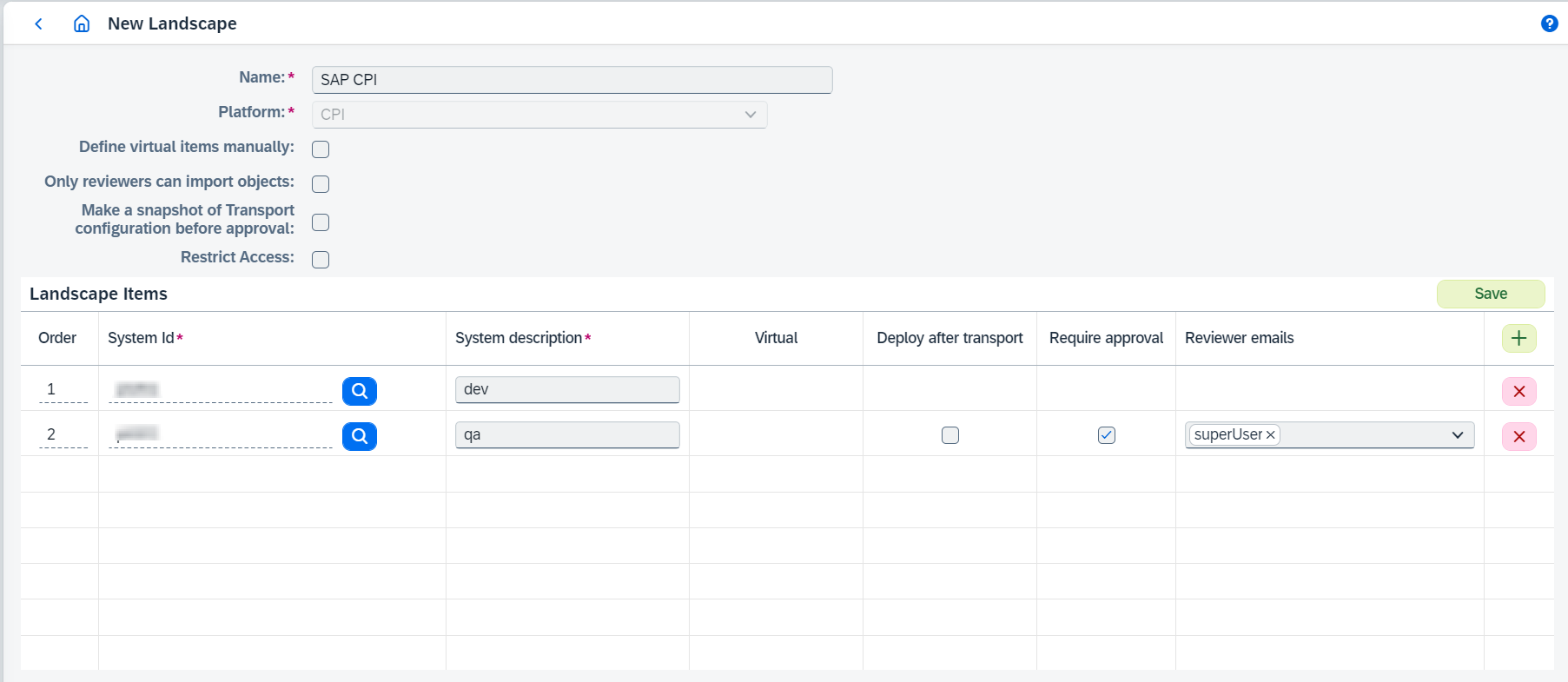Click the Virtual column header
Viewport: 1568px width, 682px height.
click(x=776, y=338)
